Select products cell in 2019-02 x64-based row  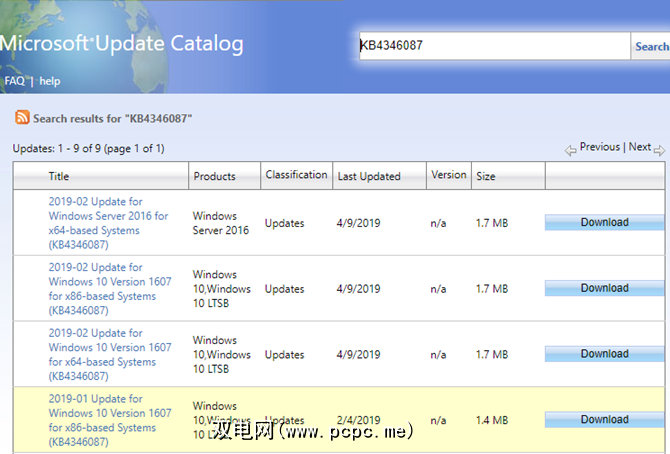pos(221,354)
